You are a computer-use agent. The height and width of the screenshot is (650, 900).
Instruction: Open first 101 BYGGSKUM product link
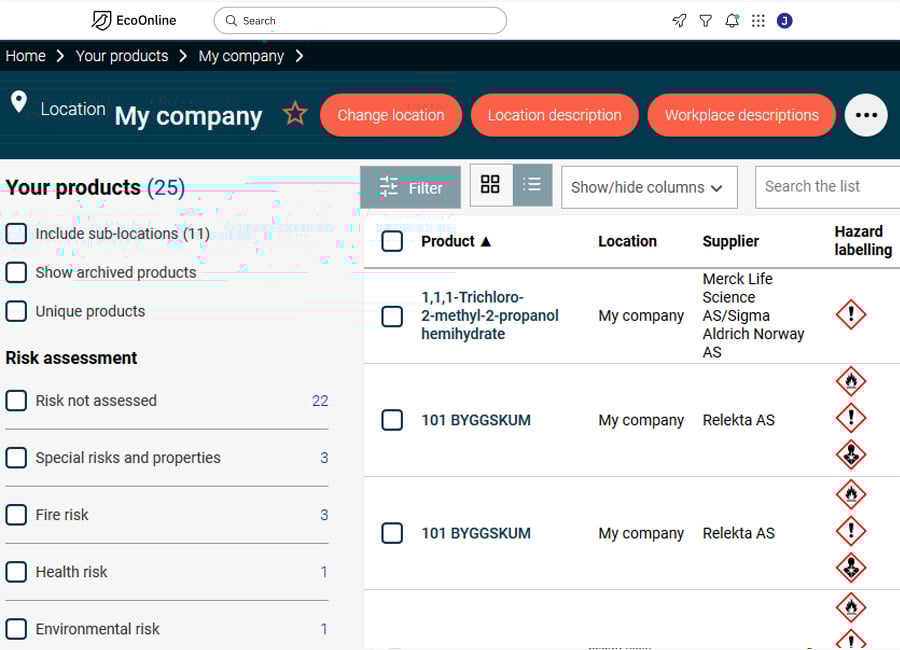[476, 420]
